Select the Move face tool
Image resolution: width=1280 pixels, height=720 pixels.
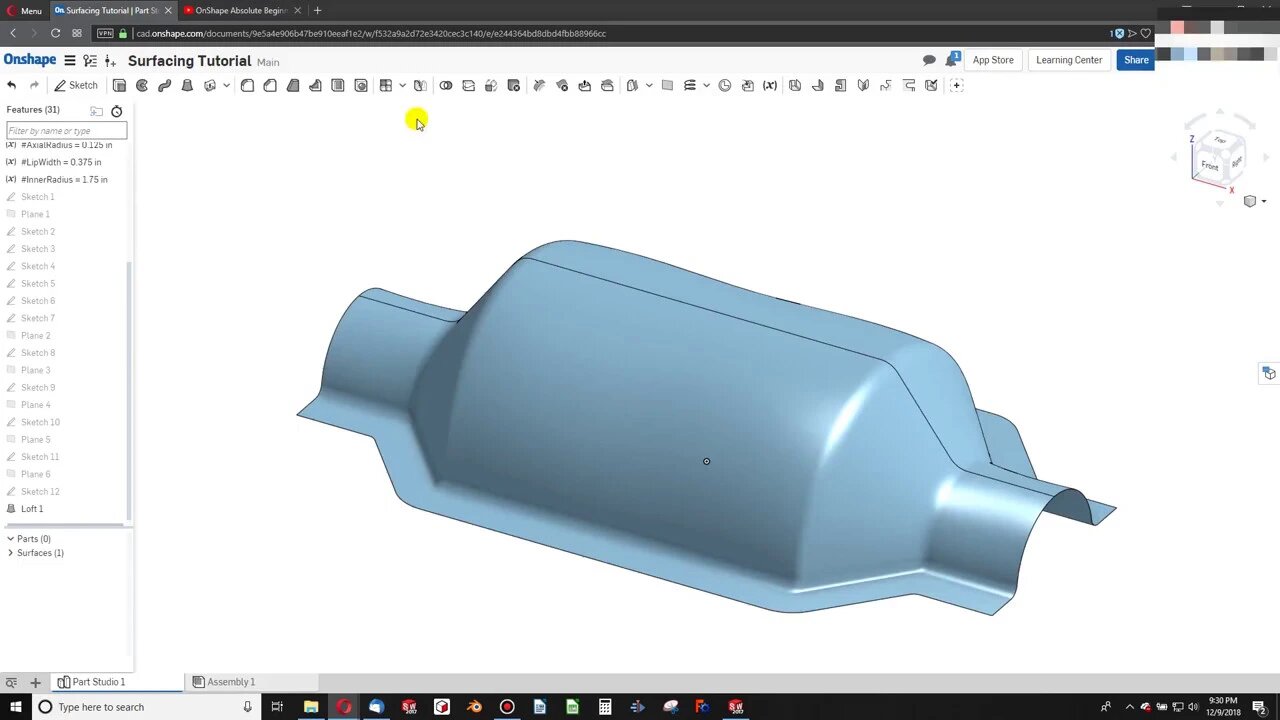tap(585, 85)
